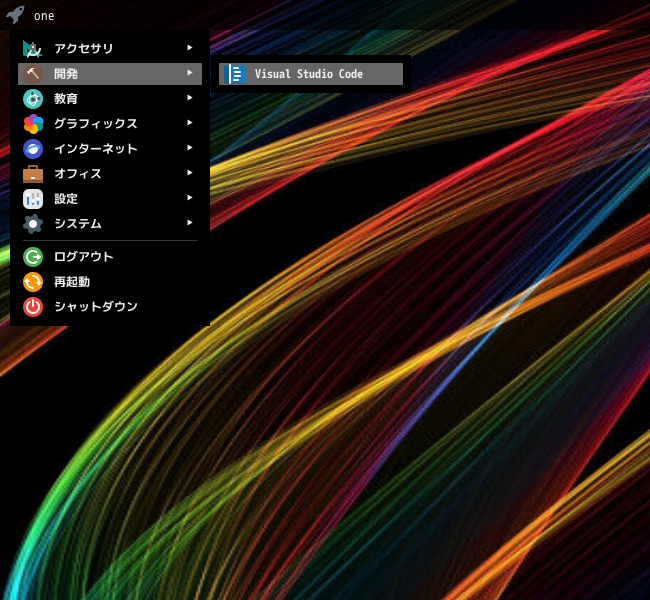The height and width of the screenshot is (600, 650).
Task: Click the hammer icon for 開発
Action: coord(33,74)
